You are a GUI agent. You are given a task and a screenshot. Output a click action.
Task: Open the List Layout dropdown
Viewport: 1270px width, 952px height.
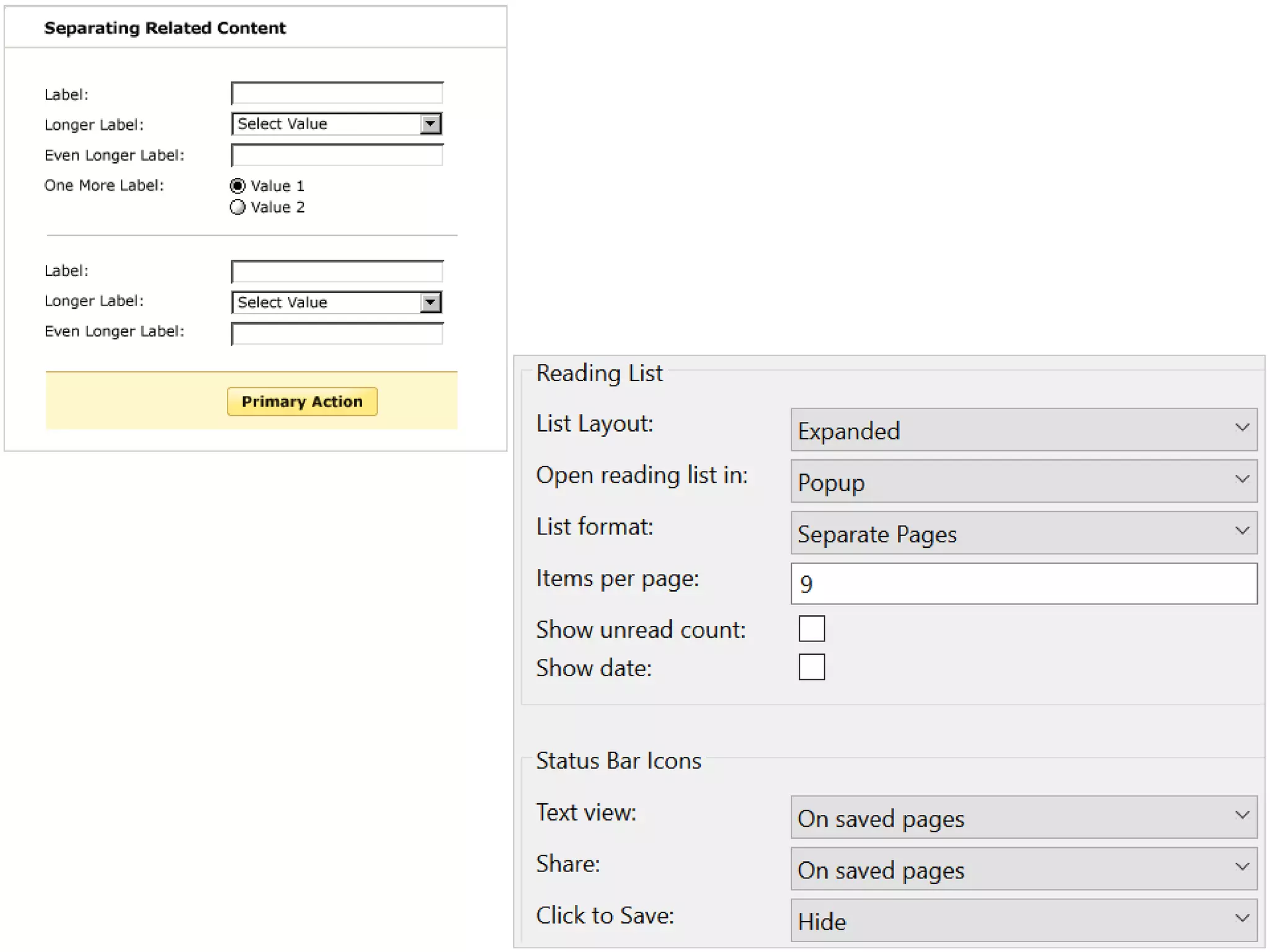(1023, 430)
